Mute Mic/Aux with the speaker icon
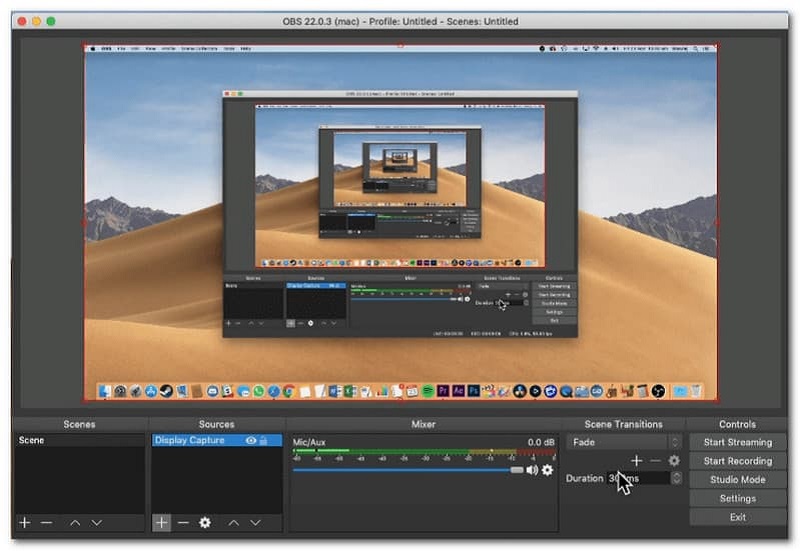The height and width of the screenshot is (551, 800). click(x=532, y=470)
